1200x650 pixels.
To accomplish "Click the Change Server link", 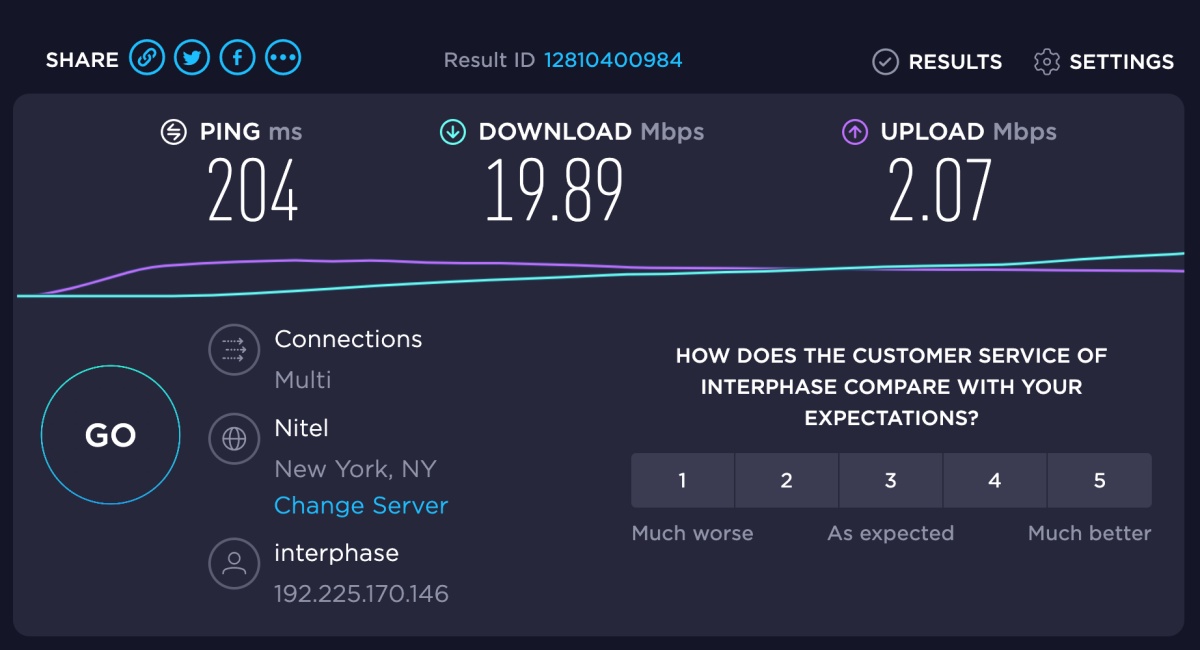I will point(361,506).
